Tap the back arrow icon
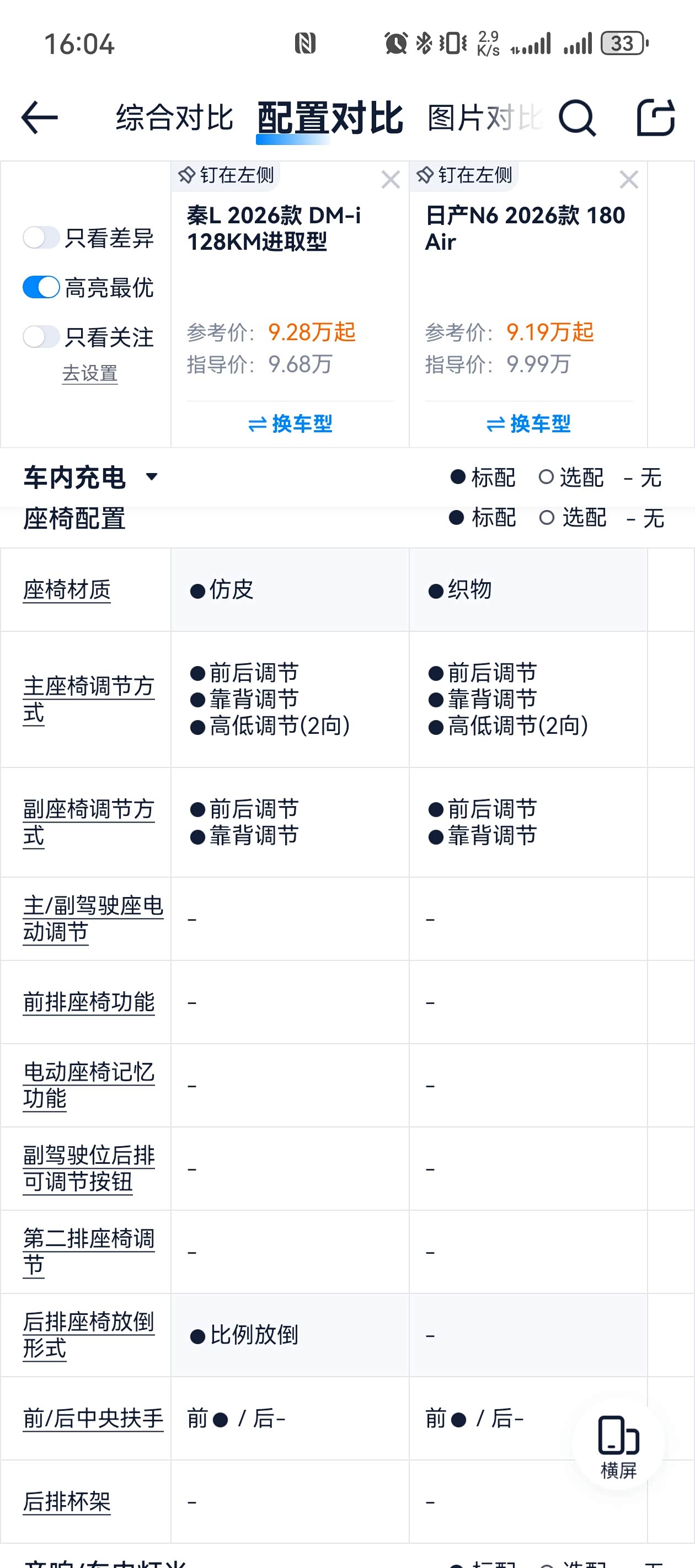The width and height of the screenshot is (695, 1568). (x=40, y=117)
